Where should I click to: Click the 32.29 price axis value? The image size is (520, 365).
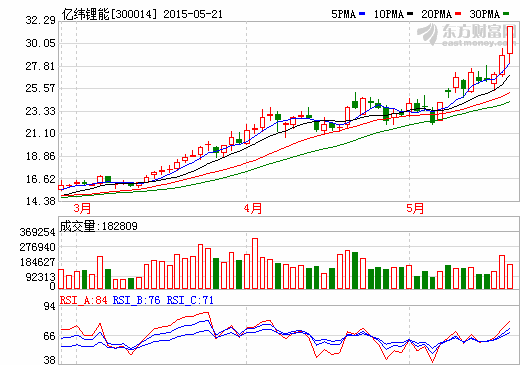pyautogui.click(x=40, y=20)
